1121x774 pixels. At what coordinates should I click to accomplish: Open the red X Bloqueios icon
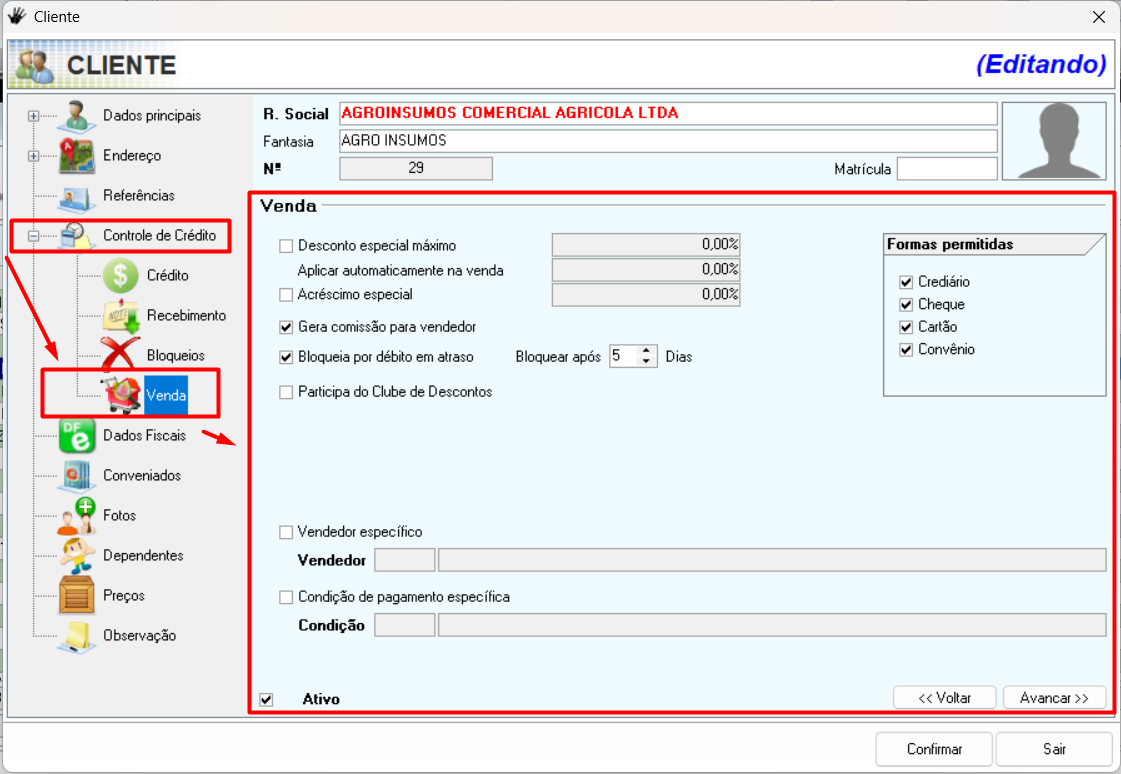pos(120,356)
